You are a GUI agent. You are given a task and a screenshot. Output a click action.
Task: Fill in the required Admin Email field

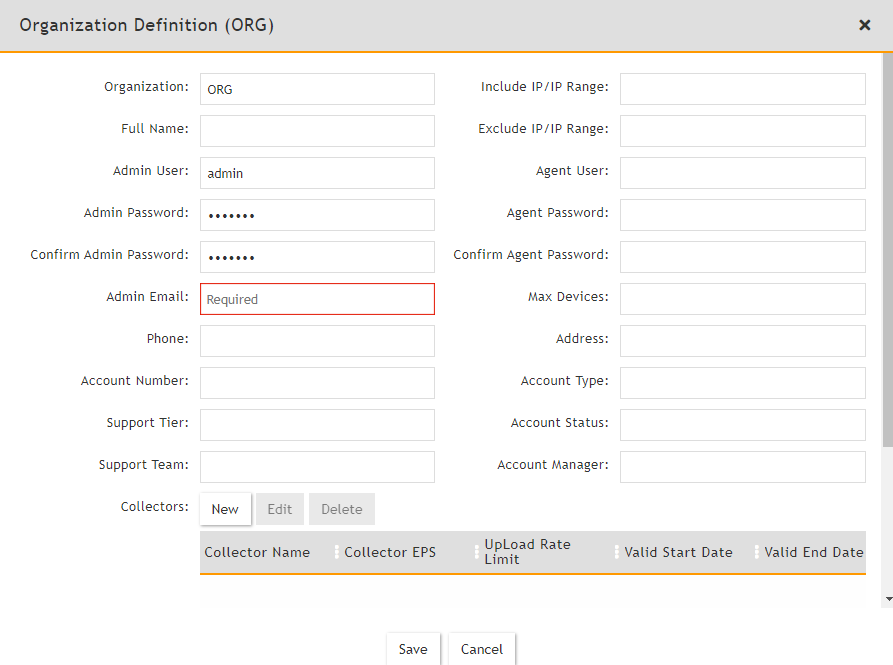[x=317, y=299]
